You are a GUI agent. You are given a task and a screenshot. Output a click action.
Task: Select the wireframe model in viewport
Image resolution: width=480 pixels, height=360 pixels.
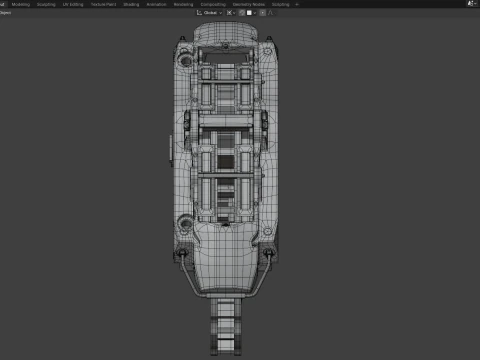(226, 187)
